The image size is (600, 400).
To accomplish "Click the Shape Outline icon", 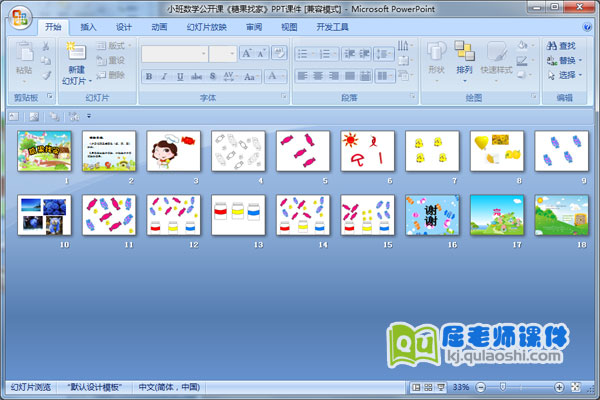I will click(523, 60).
